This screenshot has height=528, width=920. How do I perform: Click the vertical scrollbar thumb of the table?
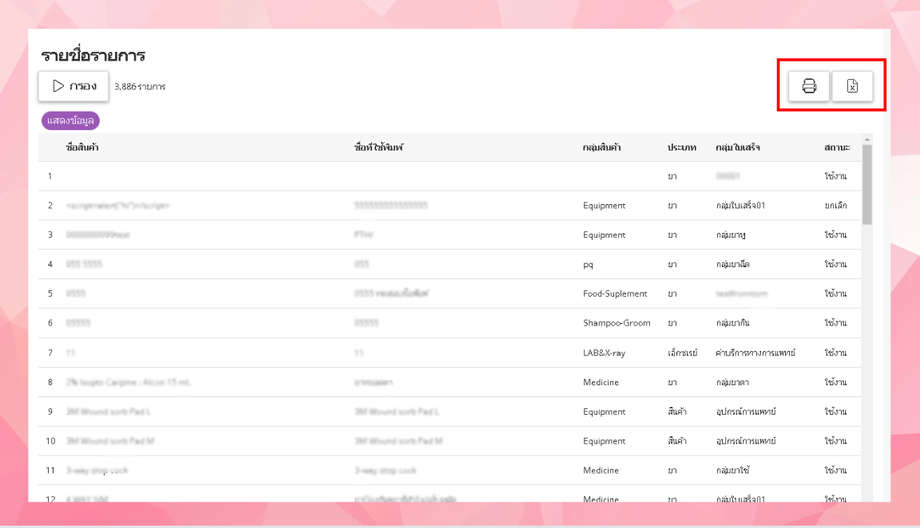(867, 184)
